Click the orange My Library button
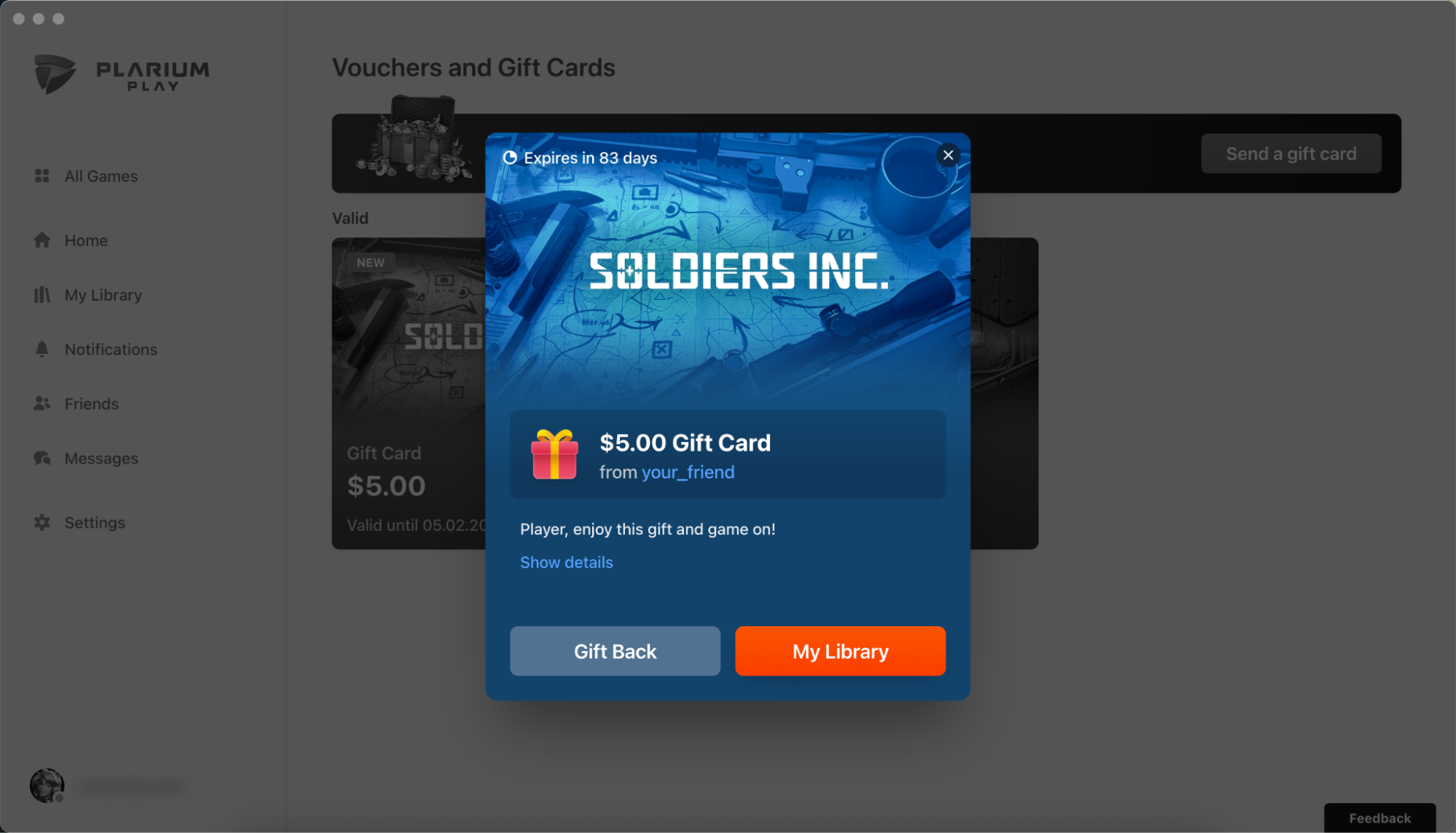Image resolution: width=1456 pixels, height=833 pixels. pos(840,651)
